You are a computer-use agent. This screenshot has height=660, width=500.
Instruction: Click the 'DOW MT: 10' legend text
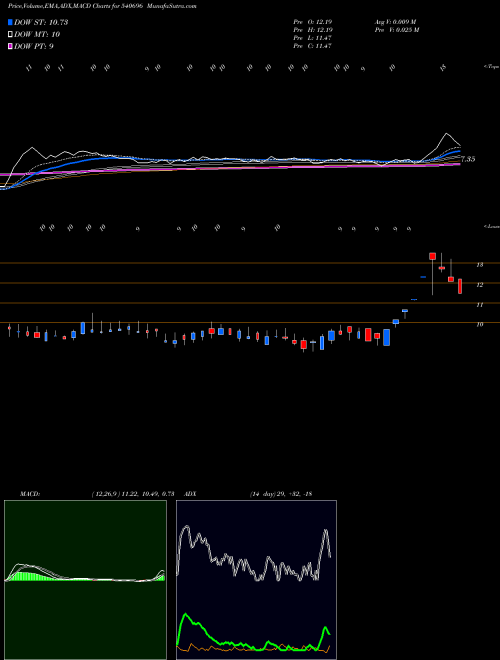pos(37,35)
